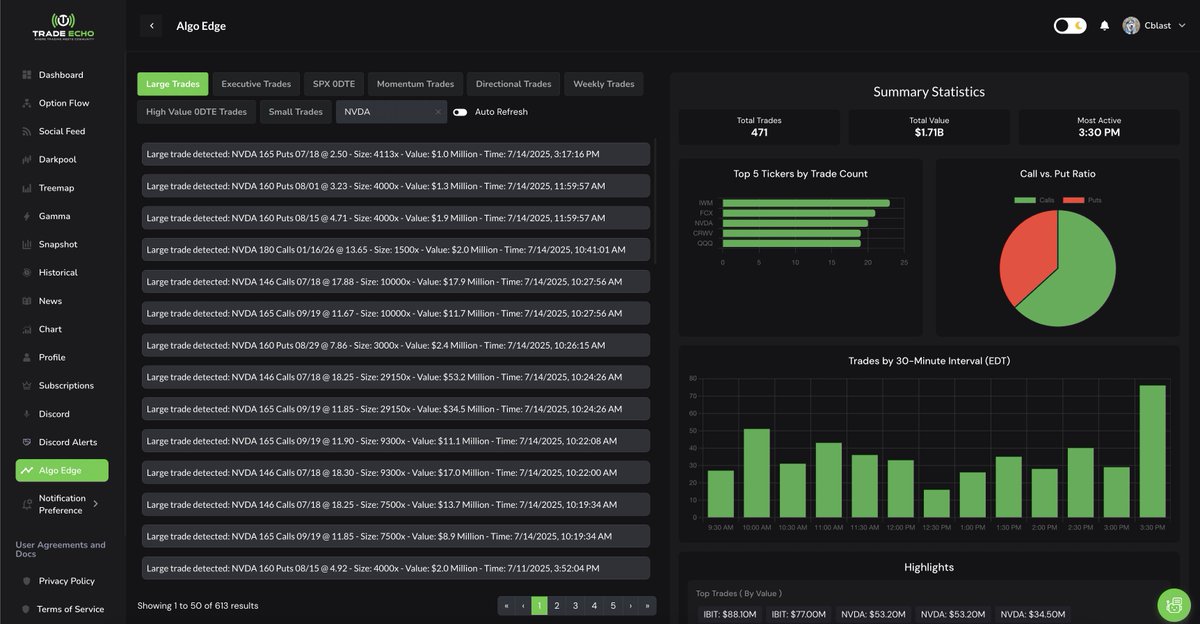Open the Profile person icon
Screen dimensions: 1200x624
27,357
